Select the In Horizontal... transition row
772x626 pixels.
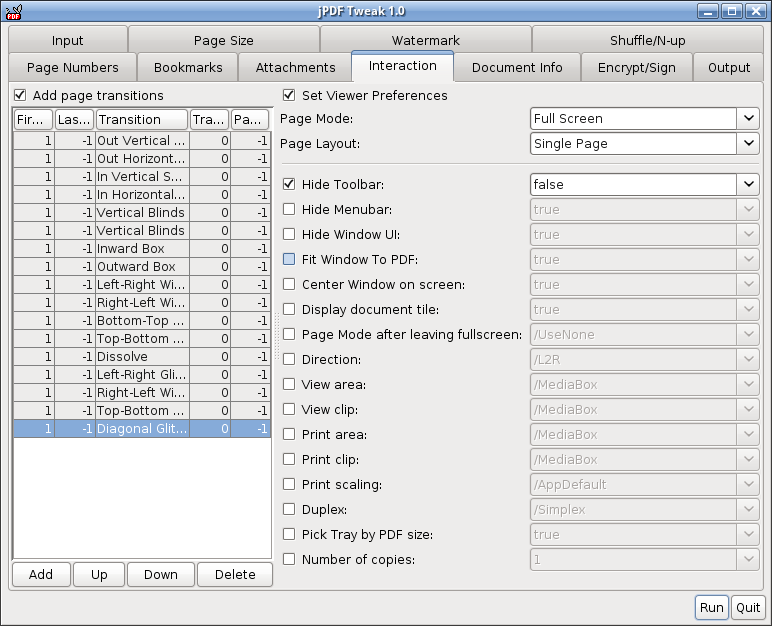point(142,195)
